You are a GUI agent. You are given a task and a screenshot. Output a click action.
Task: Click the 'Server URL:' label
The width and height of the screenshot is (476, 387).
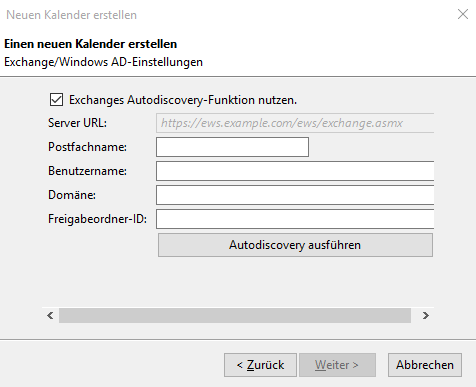click(77, 123)
